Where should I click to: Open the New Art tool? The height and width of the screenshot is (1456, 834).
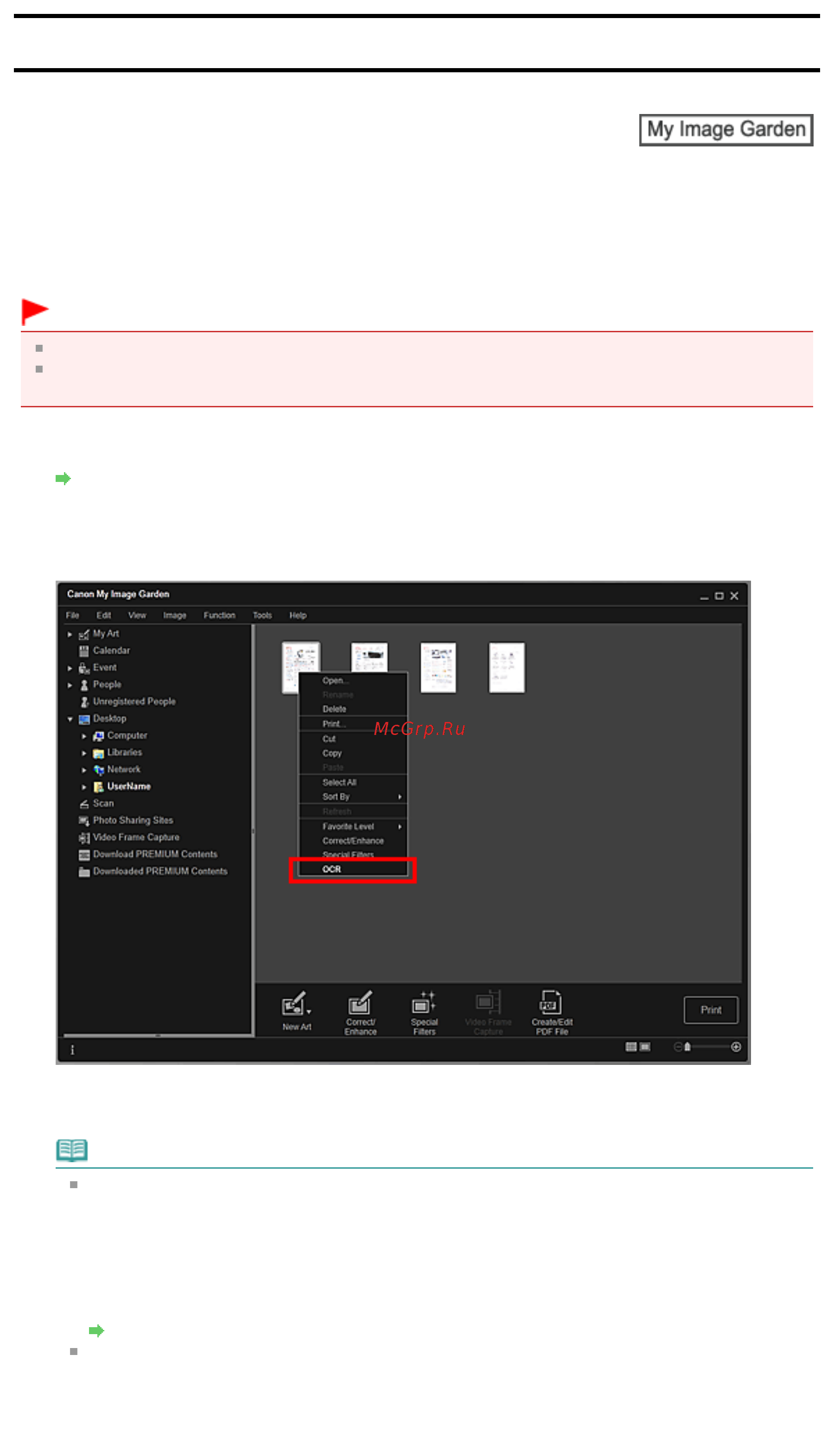297,1011
